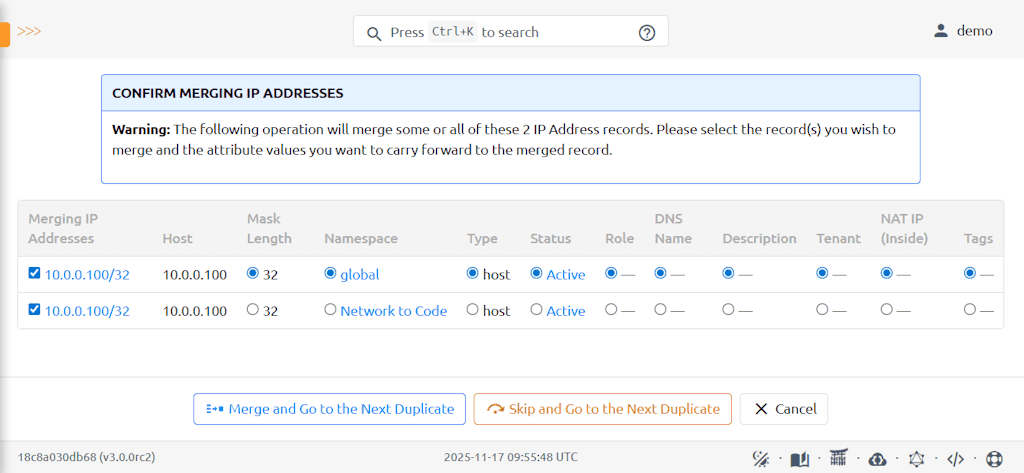Screen dimensions: 1024x473
Task: Open the demo user menu
Action: [x=963, y=31]
